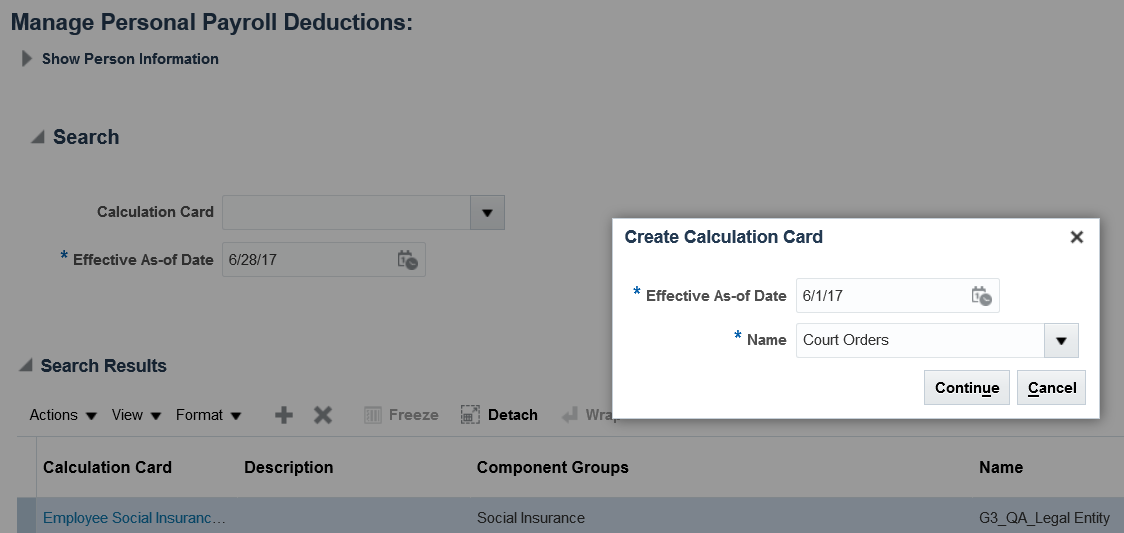Click the dialog Effective As-of Date field

880,296
